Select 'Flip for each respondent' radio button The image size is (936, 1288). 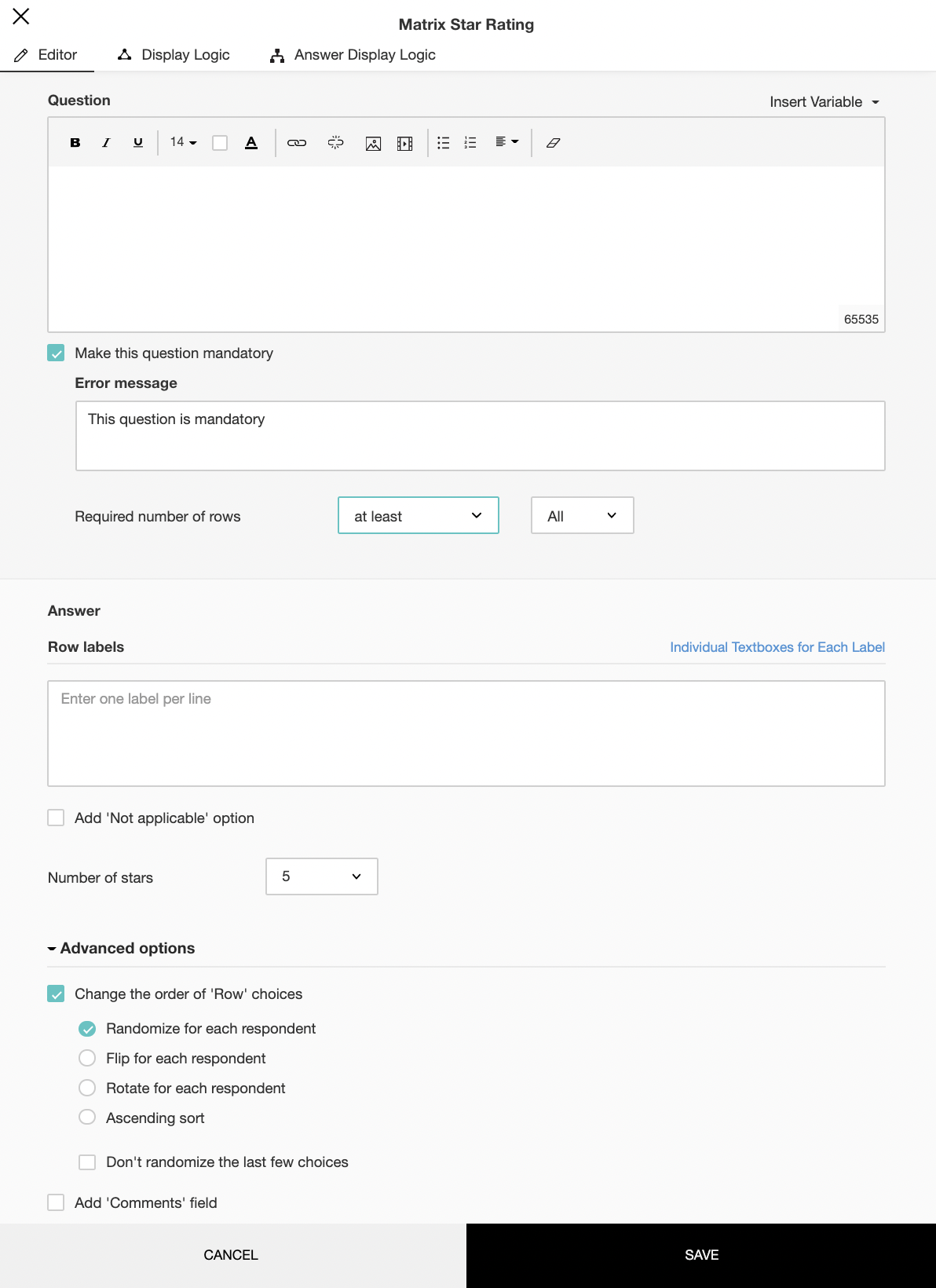(x=87, y=1059)
